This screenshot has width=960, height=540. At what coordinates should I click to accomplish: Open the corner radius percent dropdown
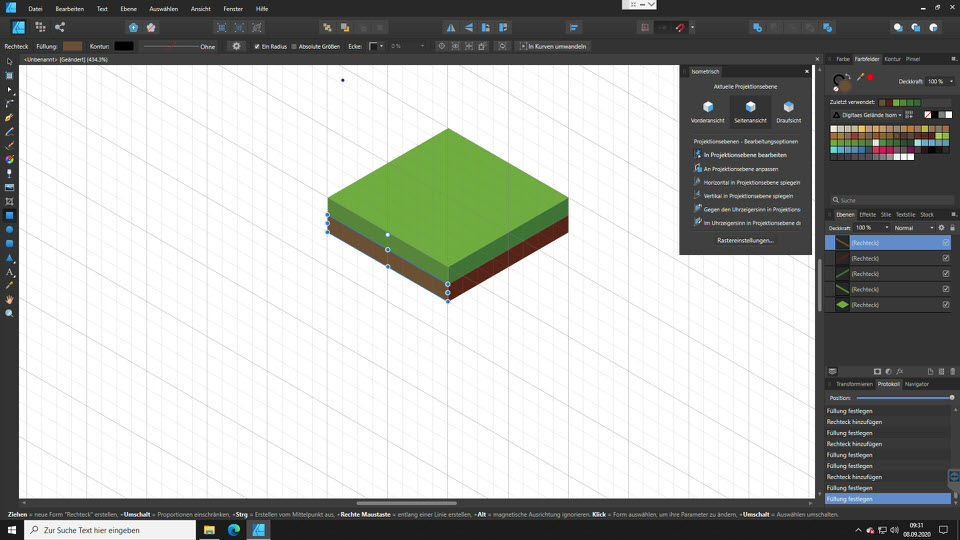point(422,46)
